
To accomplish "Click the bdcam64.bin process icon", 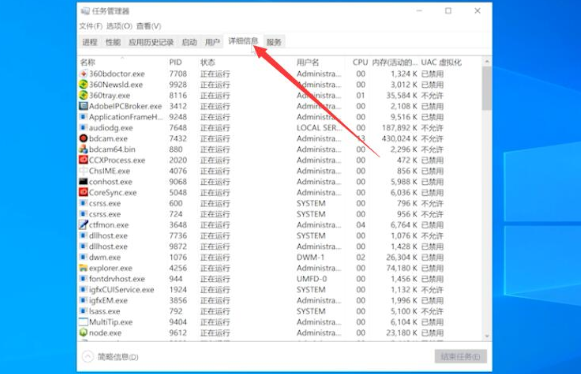I will (x=83, y=149).
